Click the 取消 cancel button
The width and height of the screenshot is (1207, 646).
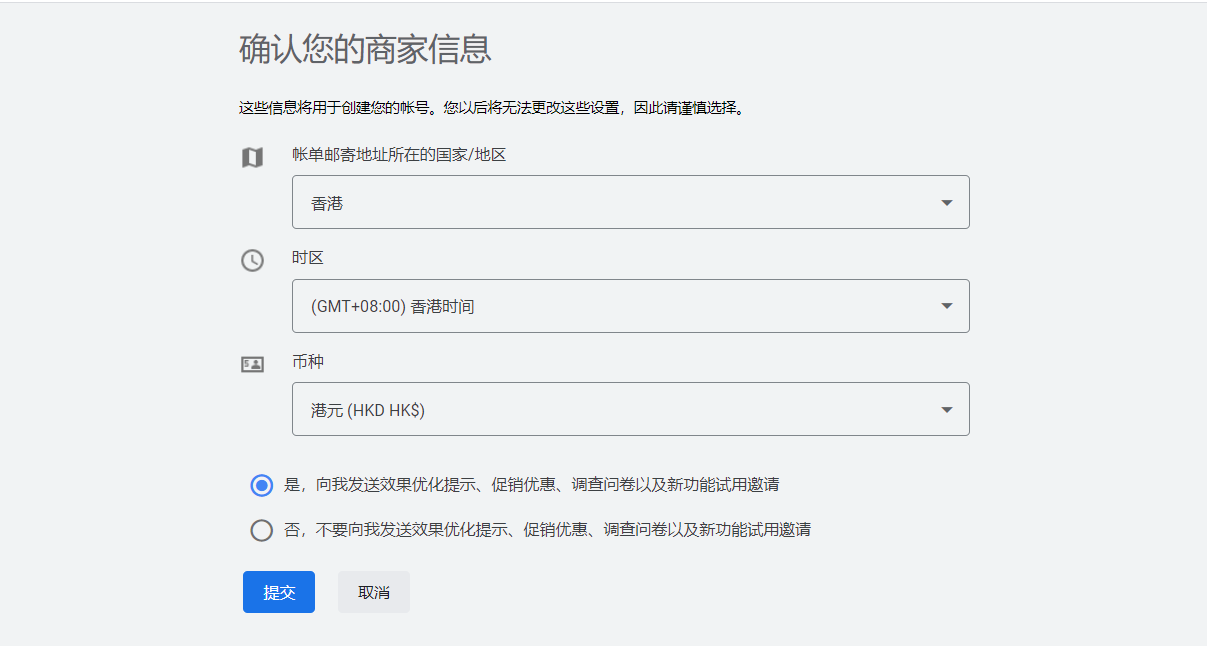click(x=374, y=592)
